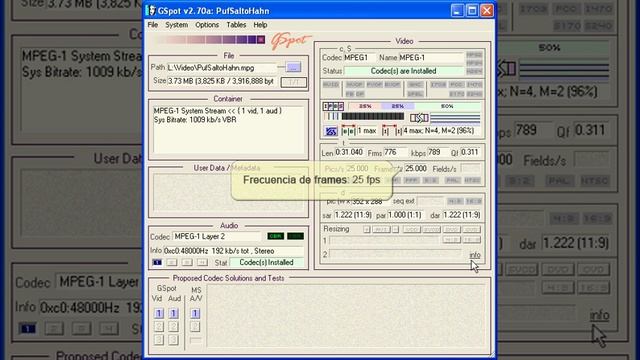Open the System menu
Viewport: 640px width, 360px height.
[x=176, y=25]
